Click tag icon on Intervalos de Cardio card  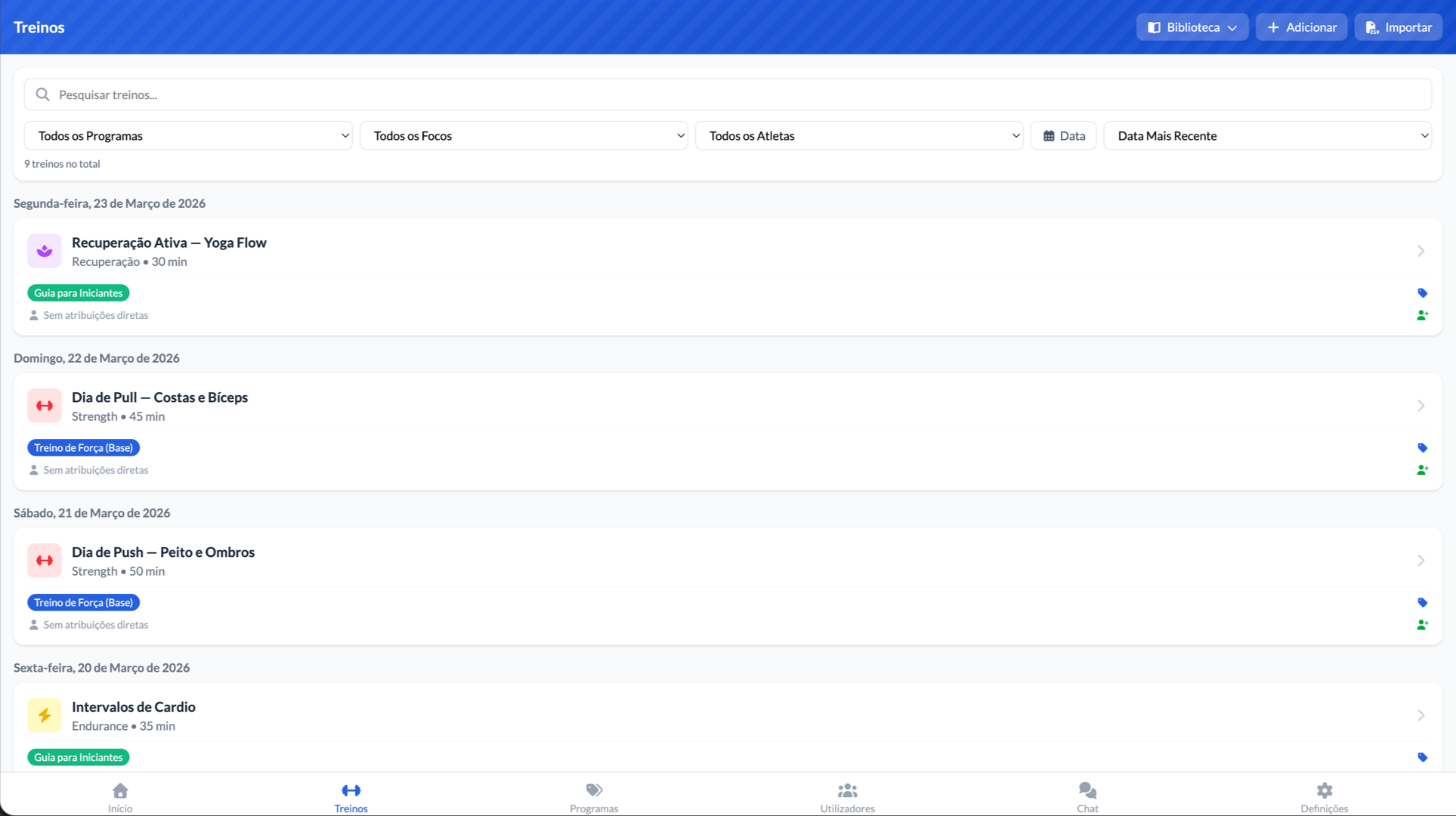pos(1422,757)
